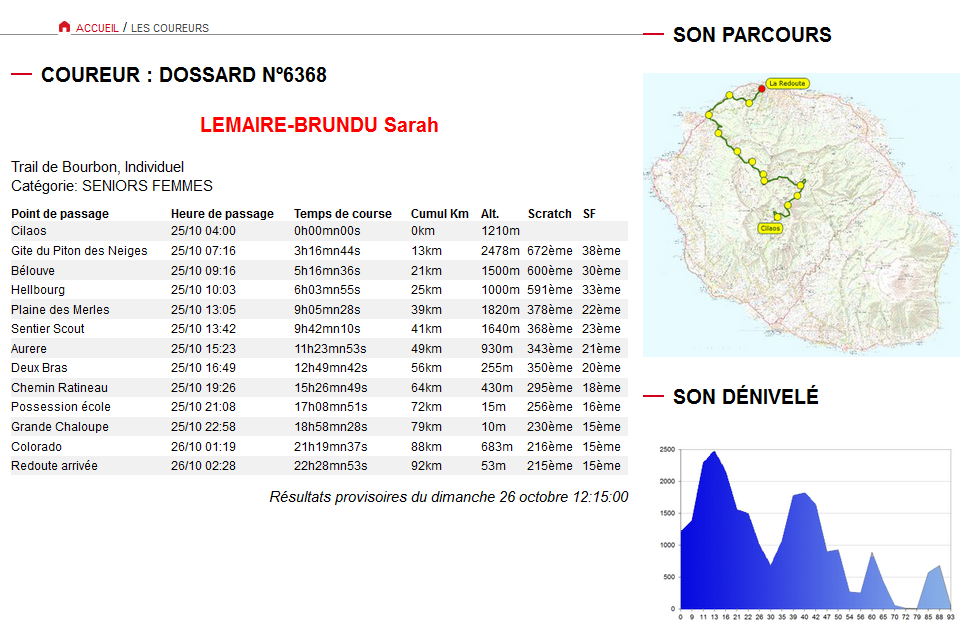The image size is (960, 626).
Task: Click the red home icon in breadcrumb
Action: [65, 27]
